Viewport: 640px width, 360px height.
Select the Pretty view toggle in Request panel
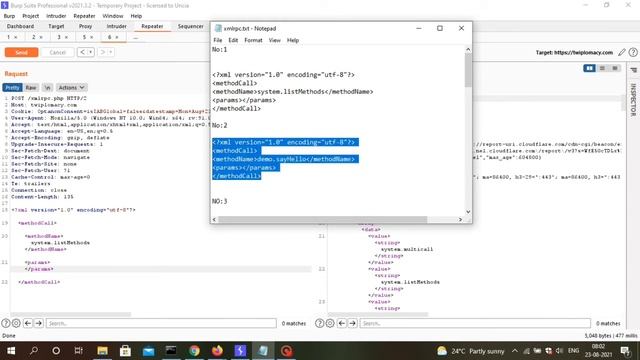[x=12, y=88]
